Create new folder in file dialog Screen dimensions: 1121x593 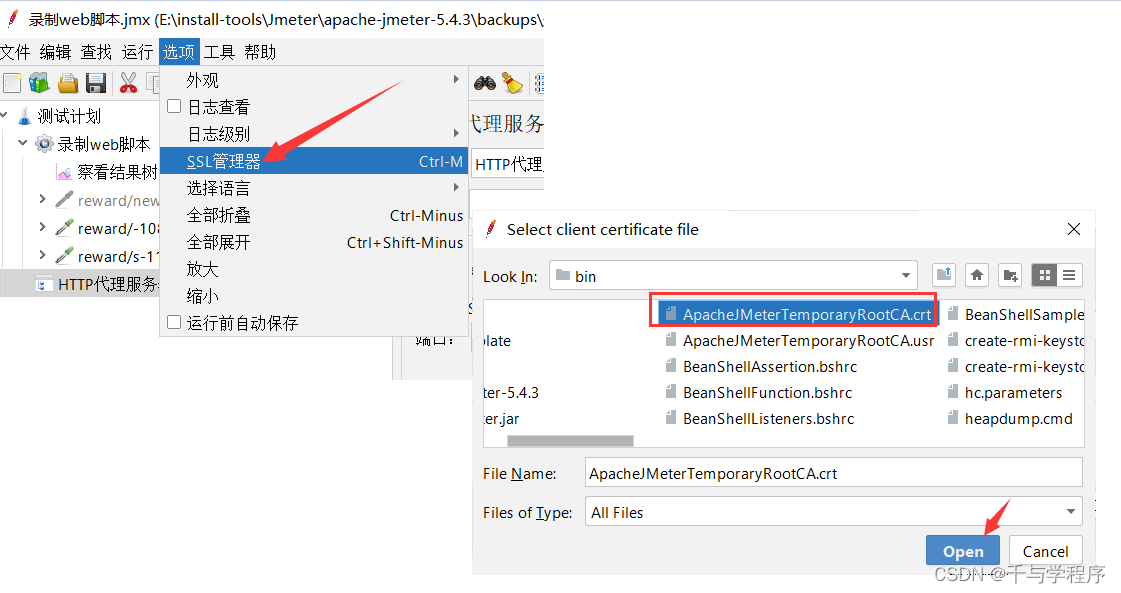point(1010,275)
